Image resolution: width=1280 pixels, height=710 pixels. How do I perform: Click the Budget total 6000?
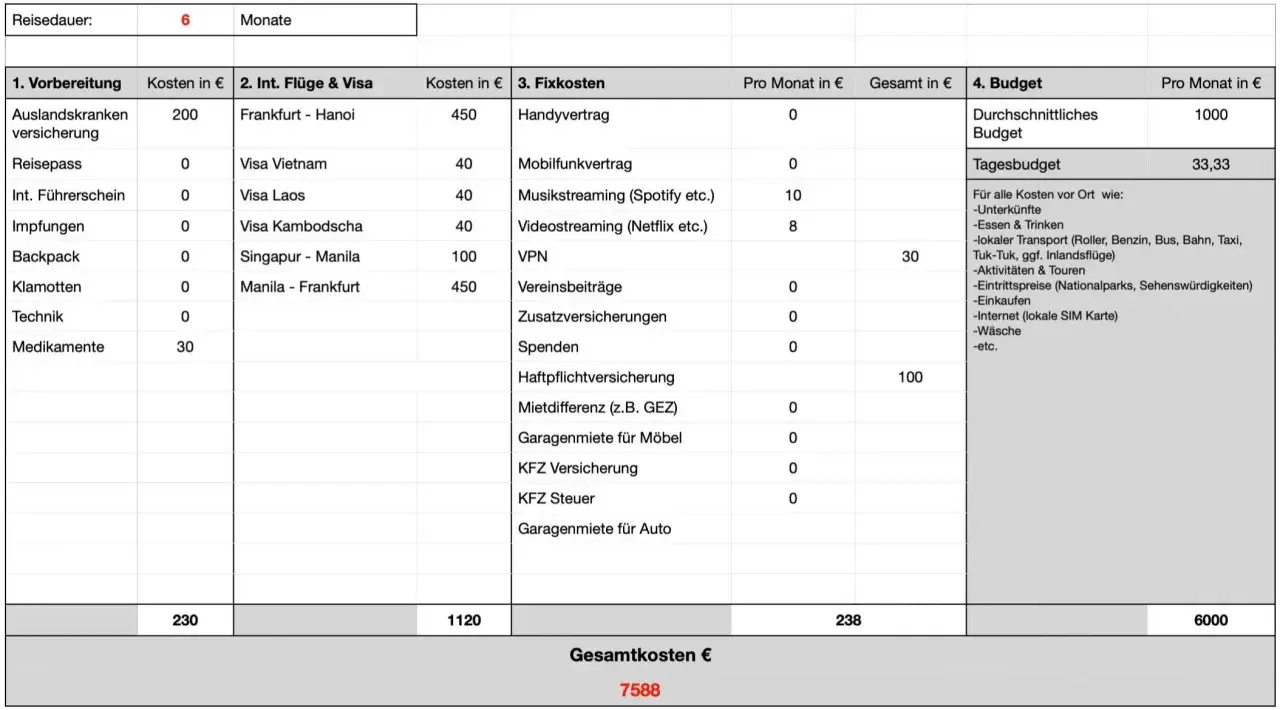click(1211, 620)
